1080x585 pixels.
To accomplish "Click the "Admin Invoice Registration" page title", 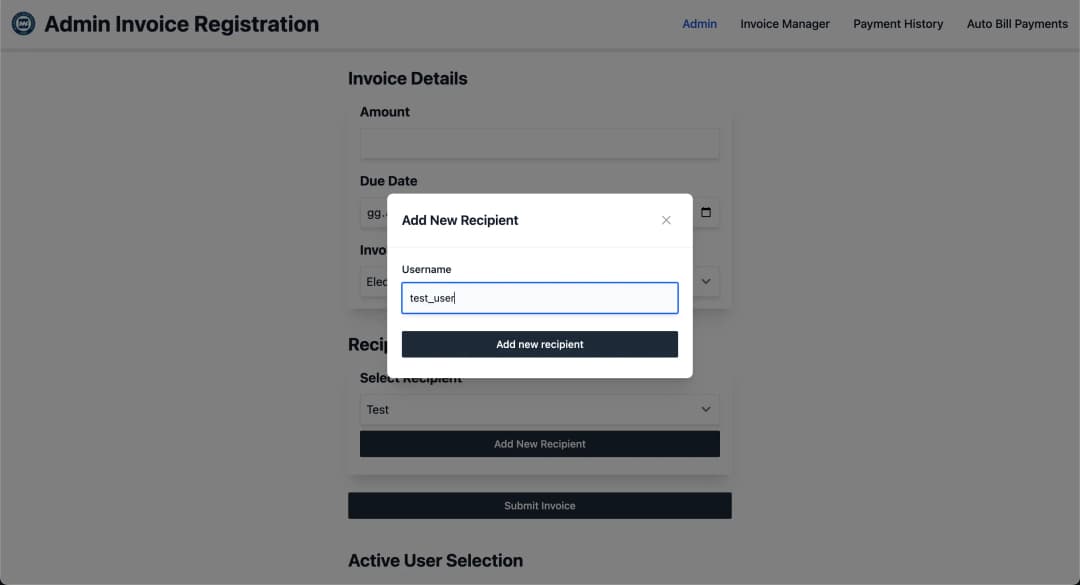I will click(x=181, y=24).
